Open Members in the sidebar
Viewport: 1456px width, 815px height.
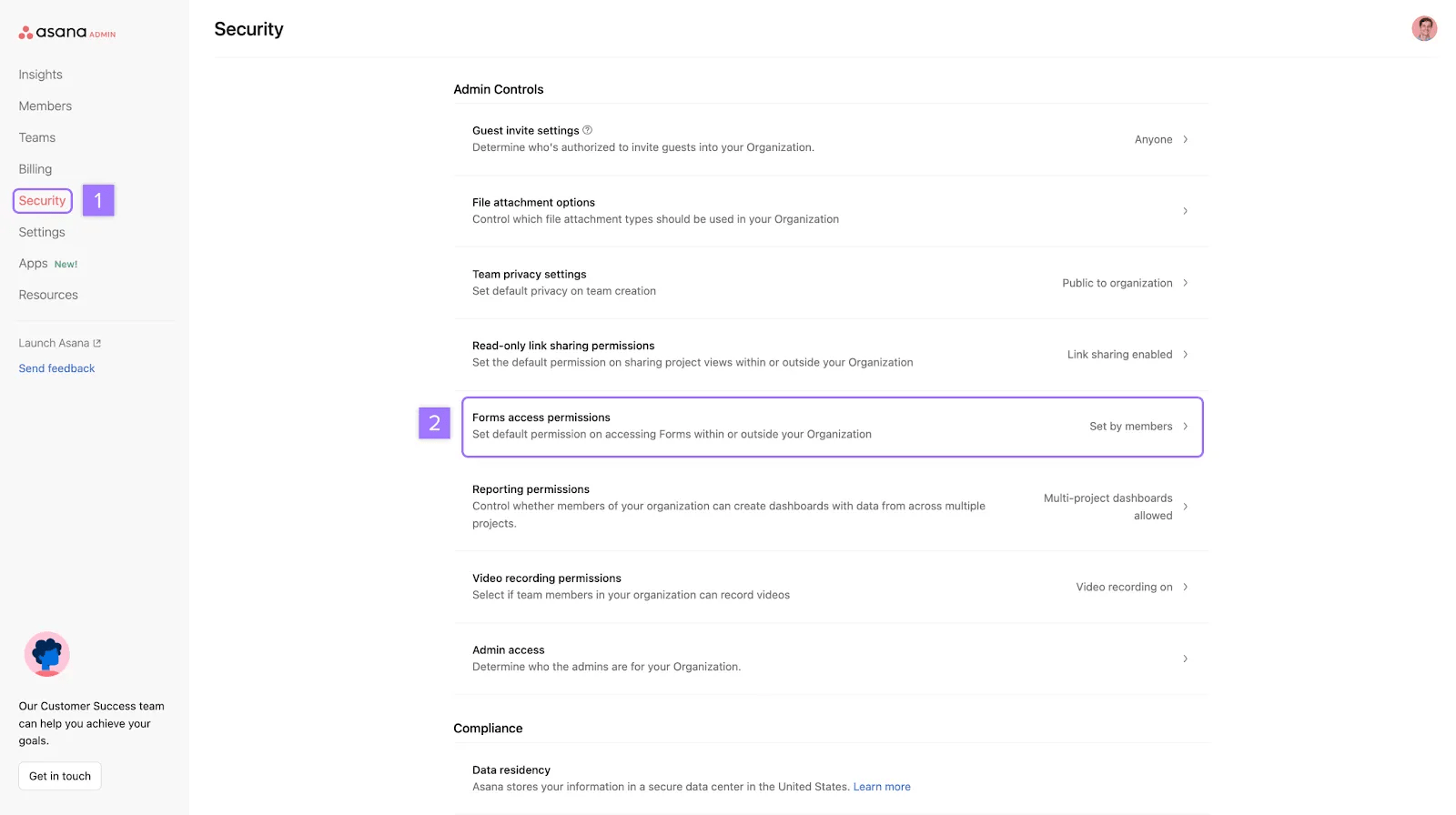pos(45,106)
